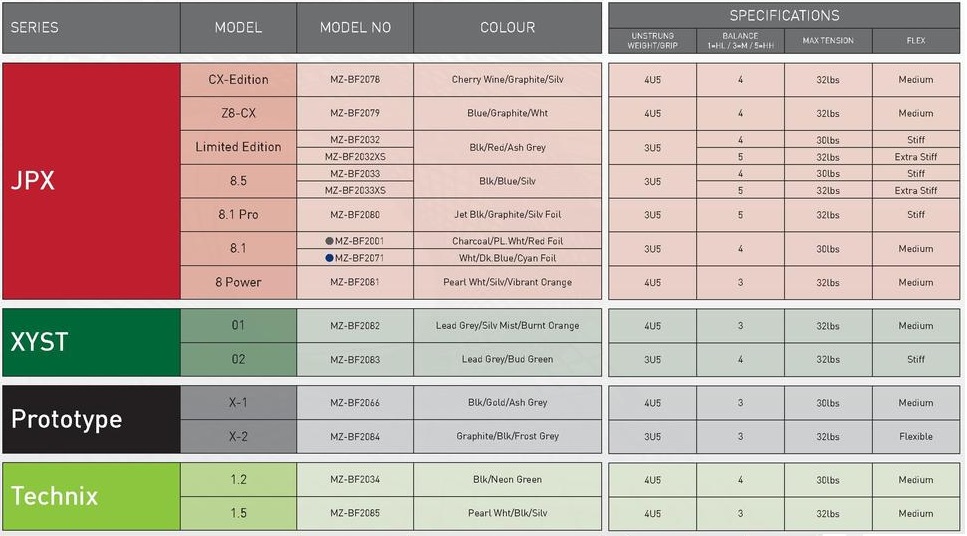Select the Cherry Wine/Graphite/Silv colour cell
967x536 pixels.
click(x=507, y=80)
